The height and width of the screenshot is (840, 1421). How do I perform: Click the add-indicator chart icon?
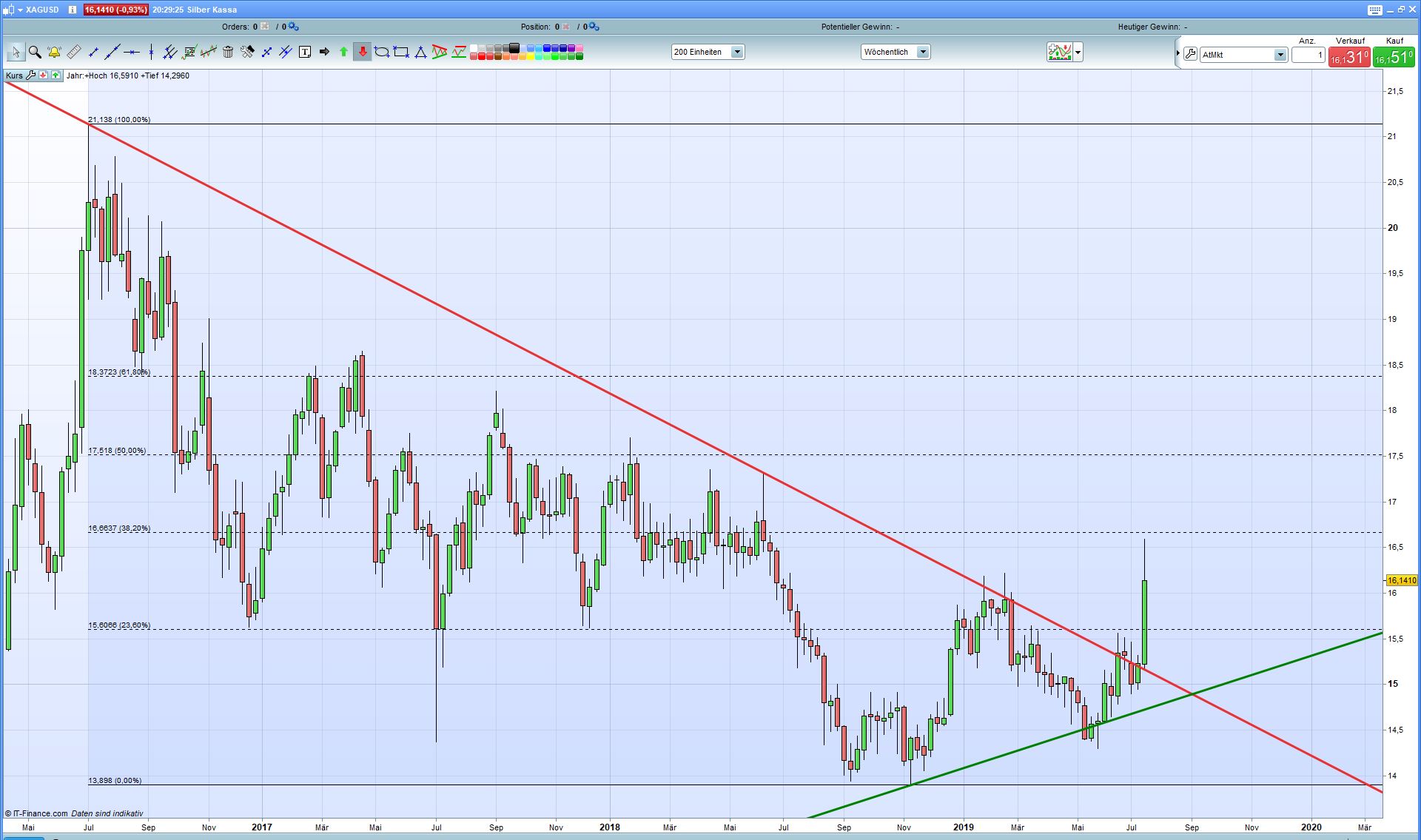1059,52
